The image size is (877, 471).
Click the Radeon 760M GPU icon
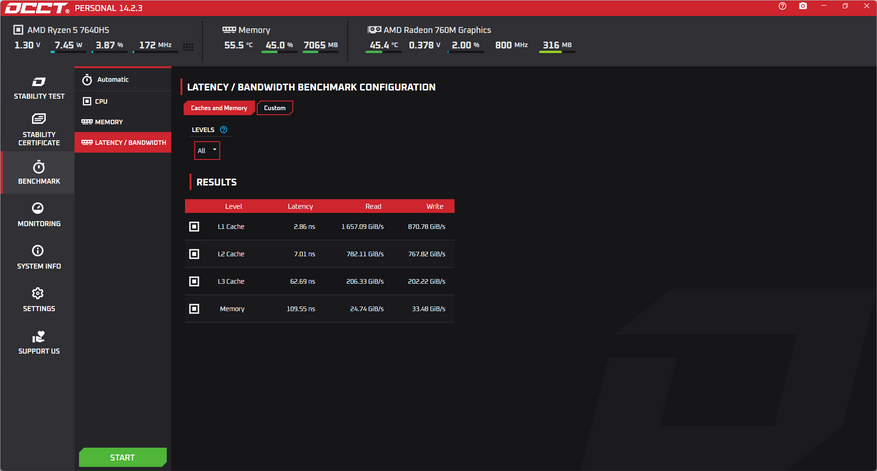(374, 30)
